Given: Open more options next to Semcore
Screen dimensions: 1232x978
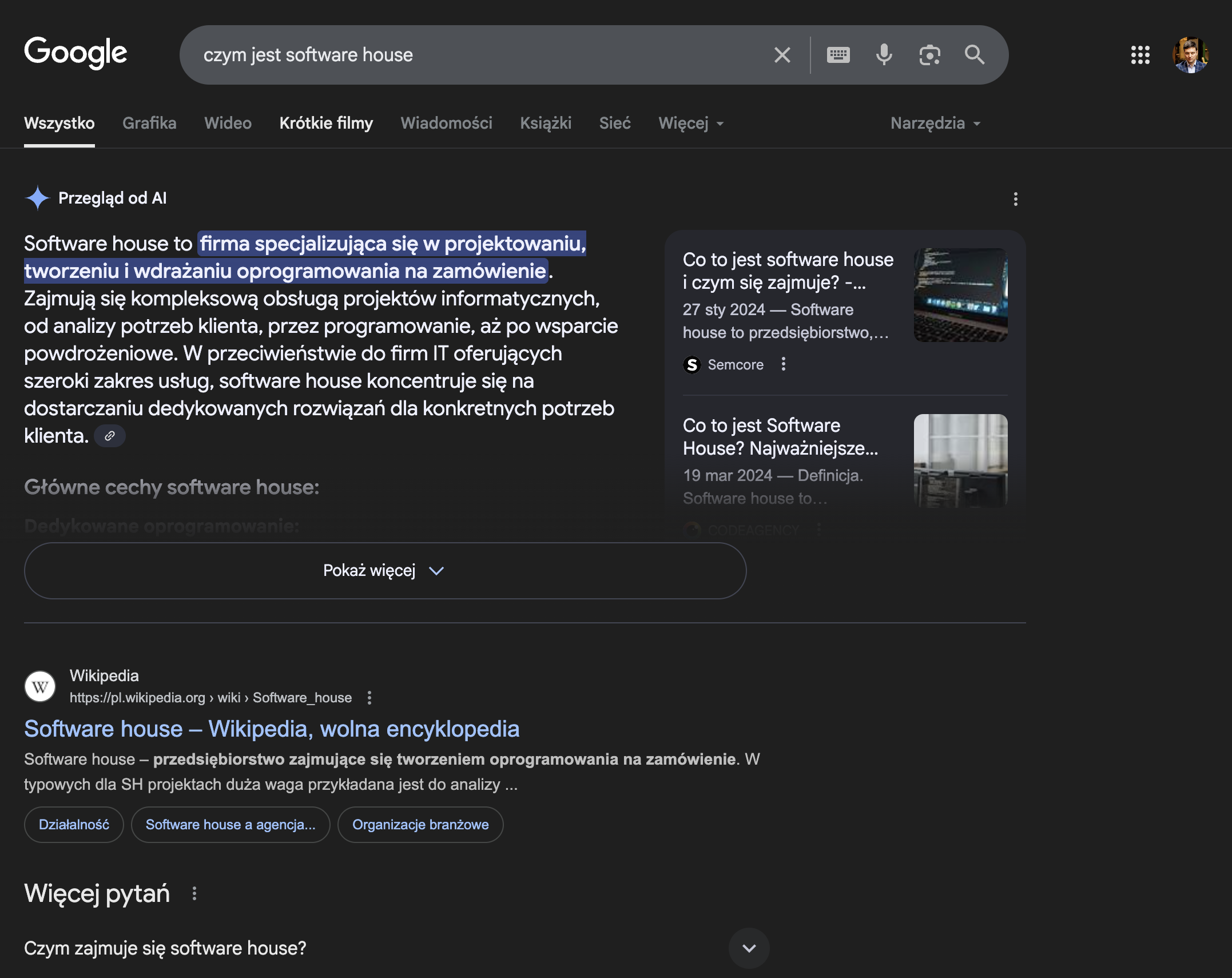Looking at the screenshot, I should pos(784,364).
